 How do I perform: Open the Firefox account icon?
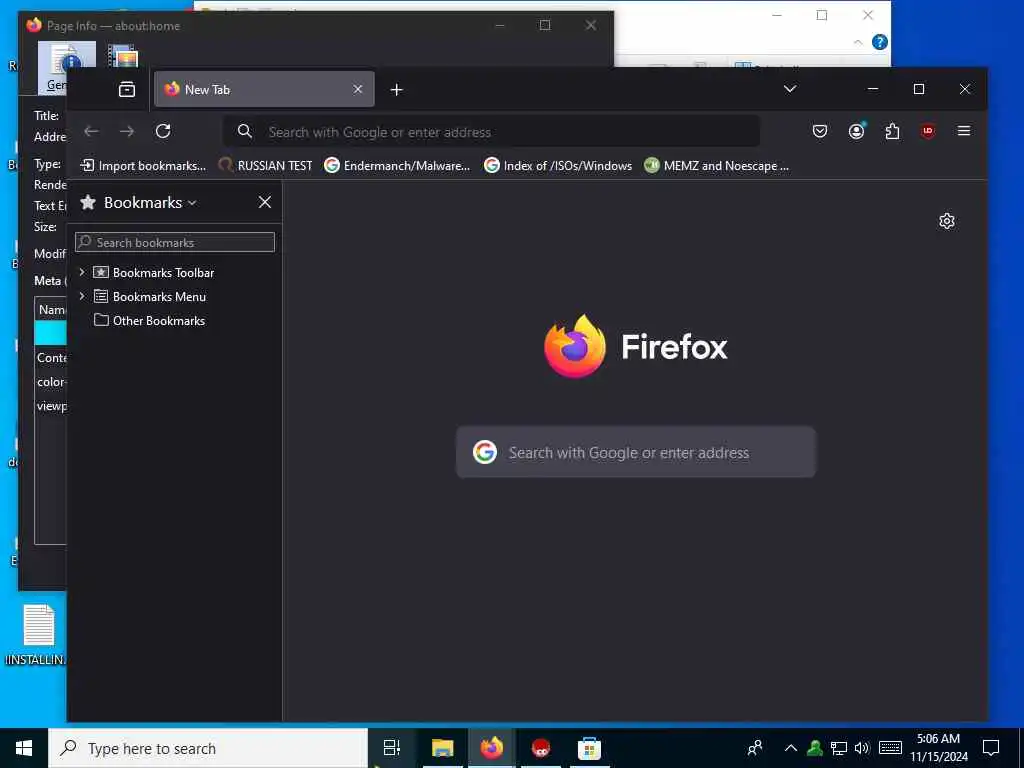click(856, 131)
